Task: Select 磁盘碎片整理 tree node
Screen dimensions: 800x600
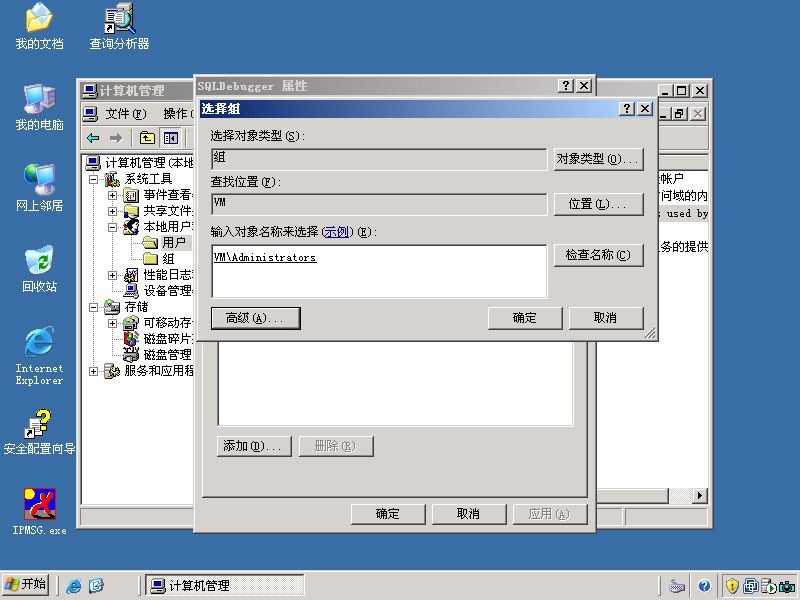Action: (166, 339)
